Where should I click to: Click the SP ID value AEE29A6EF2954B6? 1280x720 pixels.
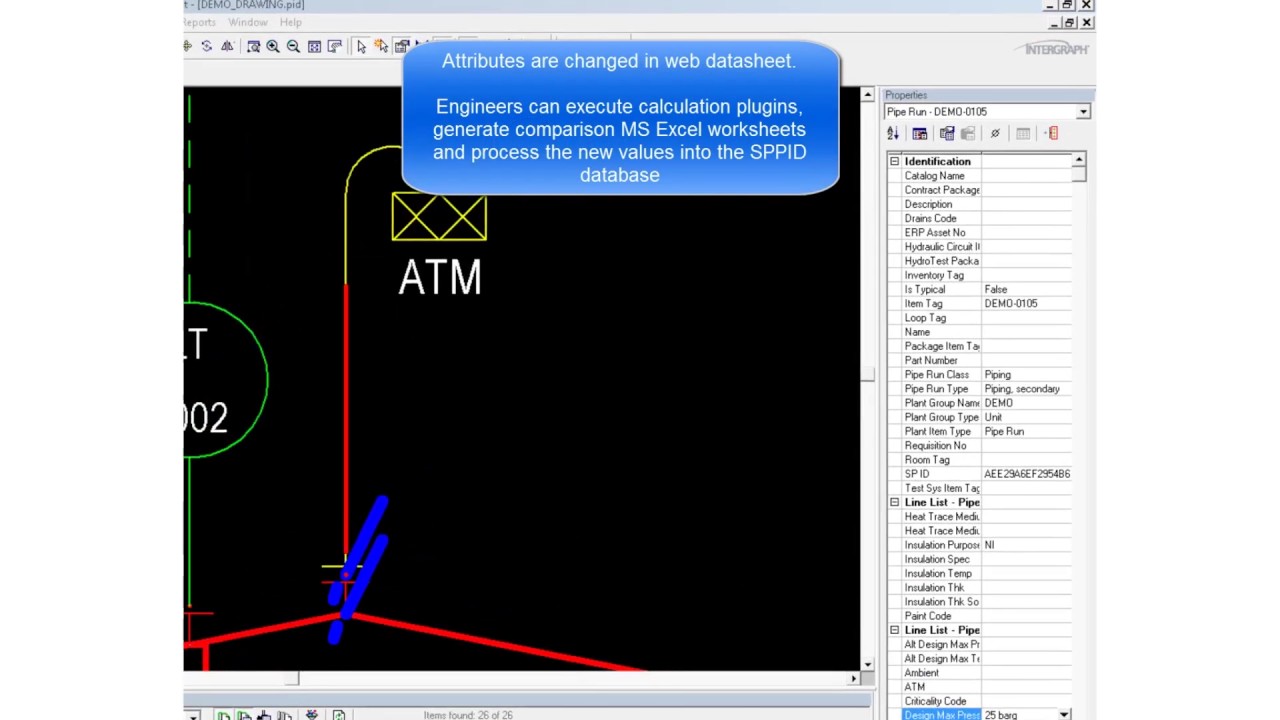point(1027,473)
